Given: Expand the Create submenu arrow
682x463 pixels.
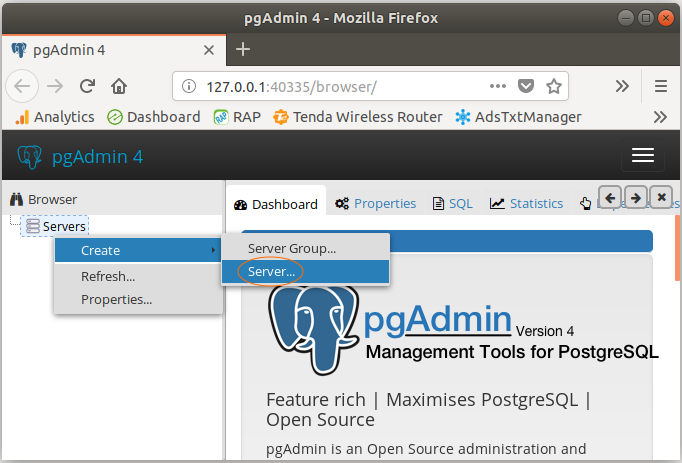Looking at the screenshot, I should tap(213, 250).
